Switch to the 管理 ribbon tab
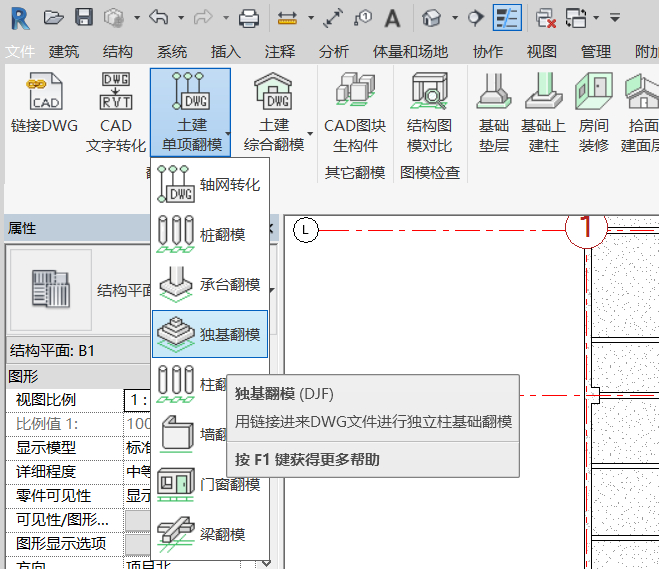 [x=596, y=52]
